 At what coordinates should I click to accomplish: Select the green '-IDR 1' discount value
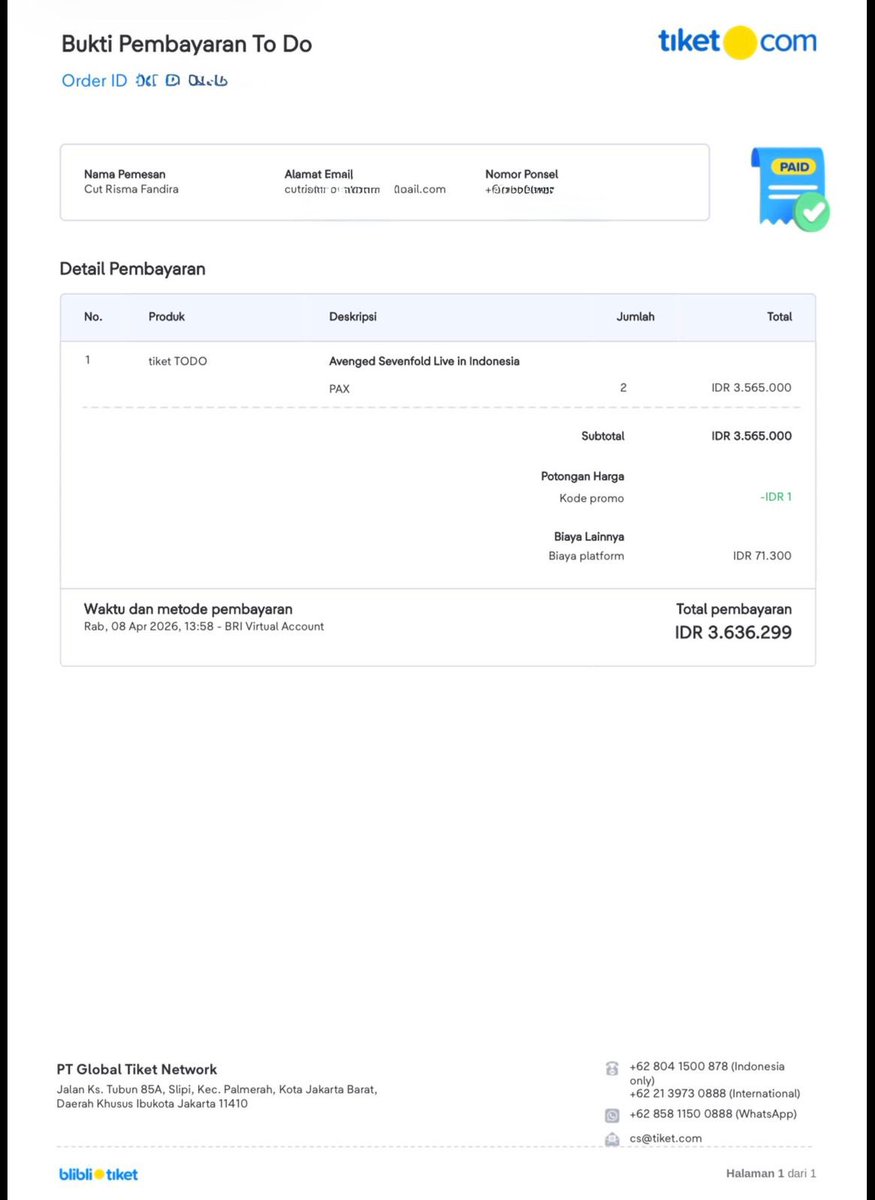tap(776, 497)
